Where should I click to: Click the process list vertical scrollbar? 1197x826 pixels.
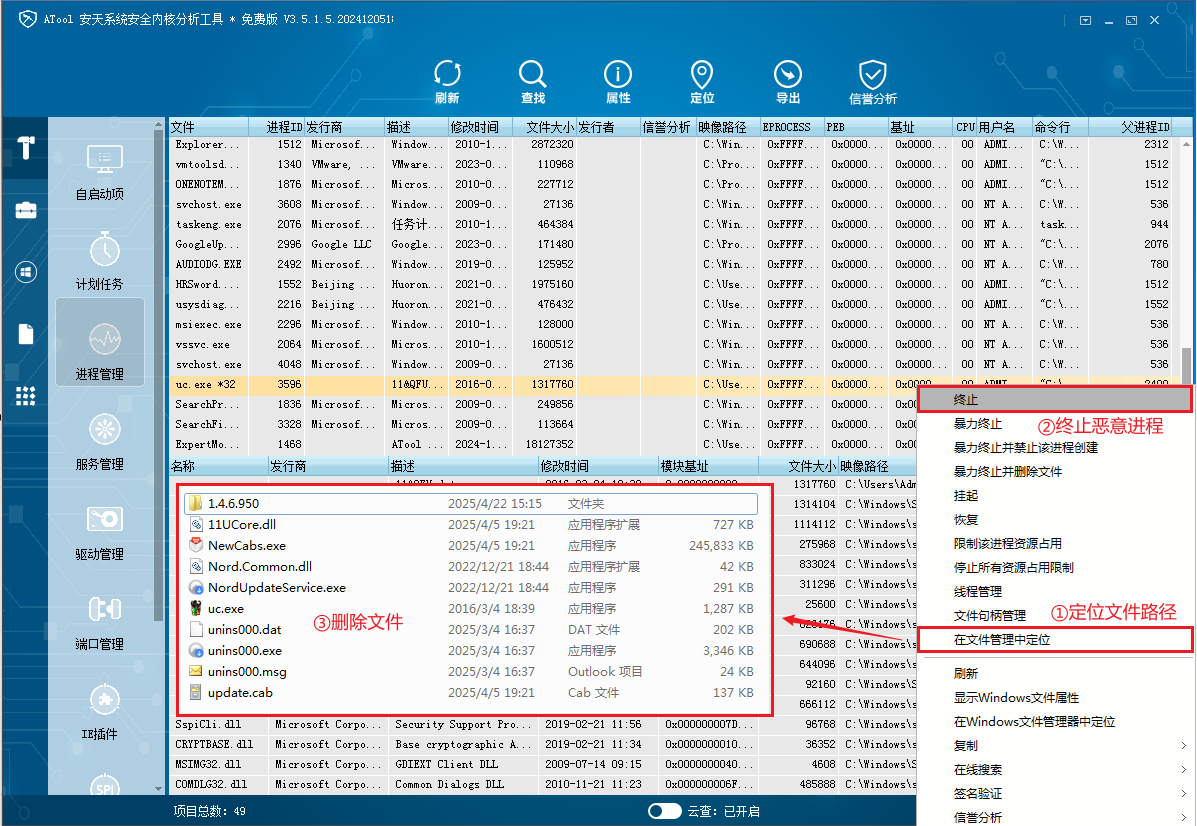click(x=1186, y=365)
